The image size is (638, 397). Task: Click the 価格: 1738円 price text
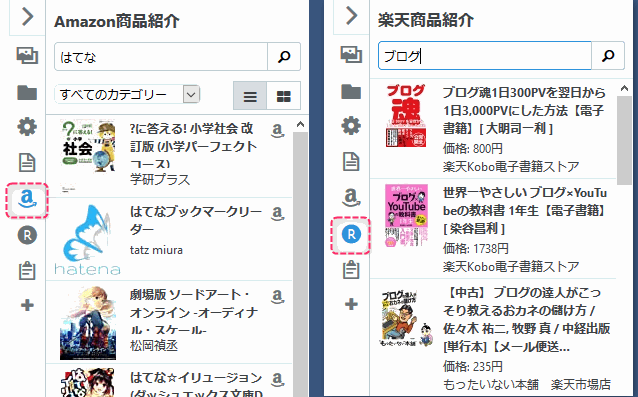(476, 248)
